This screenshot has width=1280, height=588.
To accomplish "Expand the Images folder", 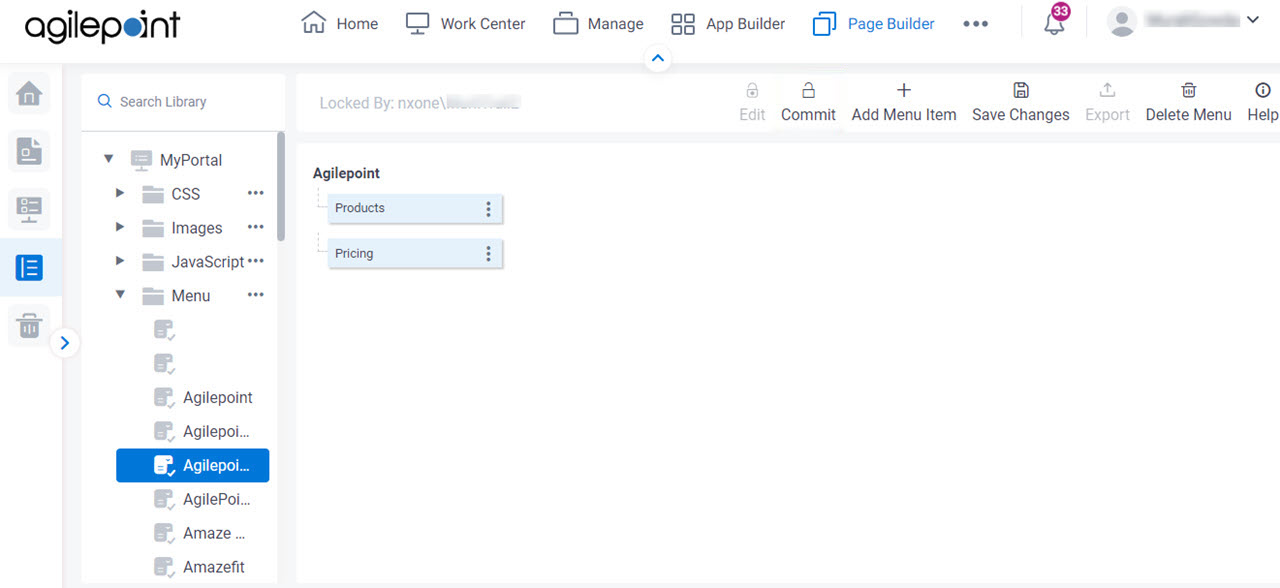I will click(x=120, y=227).
